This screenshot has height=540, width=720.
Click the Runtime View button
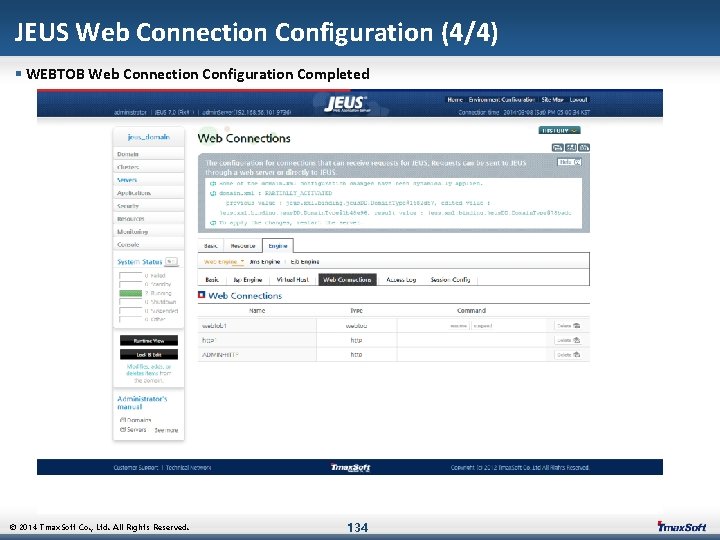coord(149,340)
